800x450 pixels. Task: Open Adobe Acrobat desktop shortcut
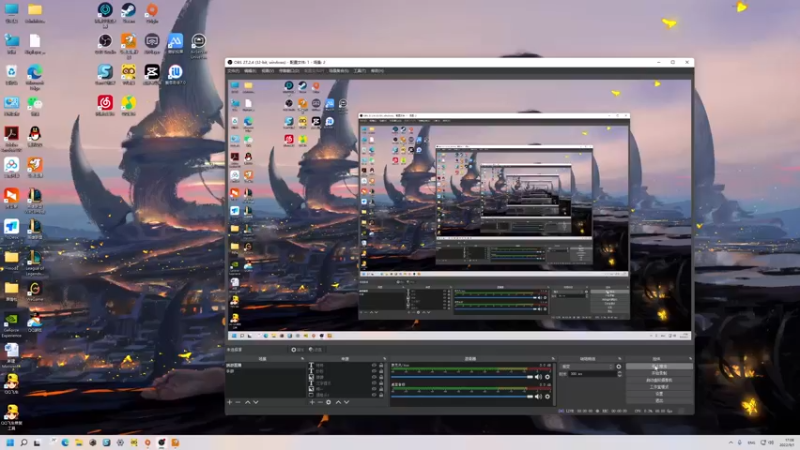(x=11, y=139)
